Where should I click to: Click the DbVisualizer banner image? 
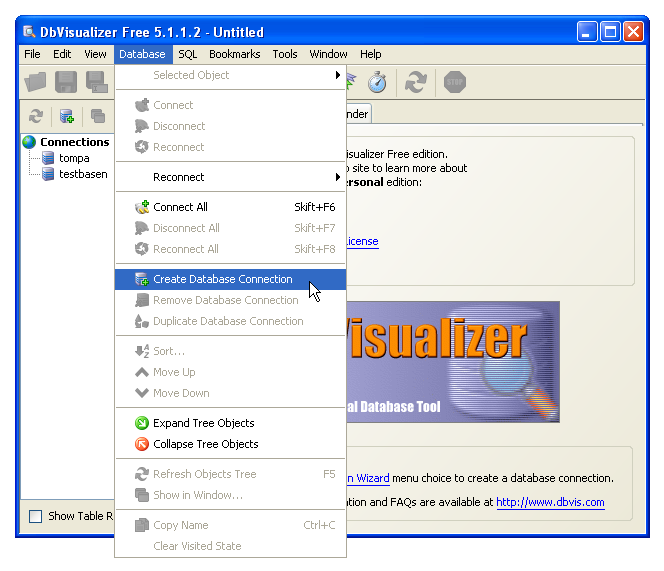coord(453,362)
